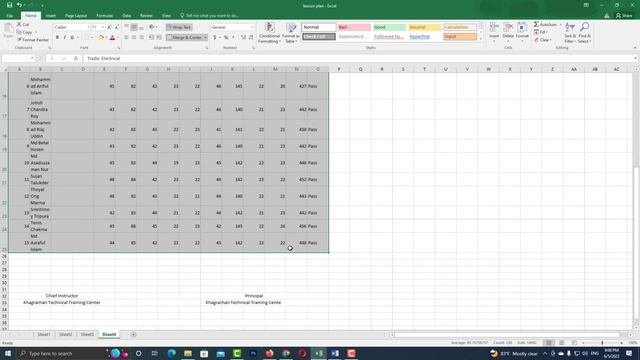Apply the Good cell style
The height and width of the screenshot is (360, 640).
[389, 27]
